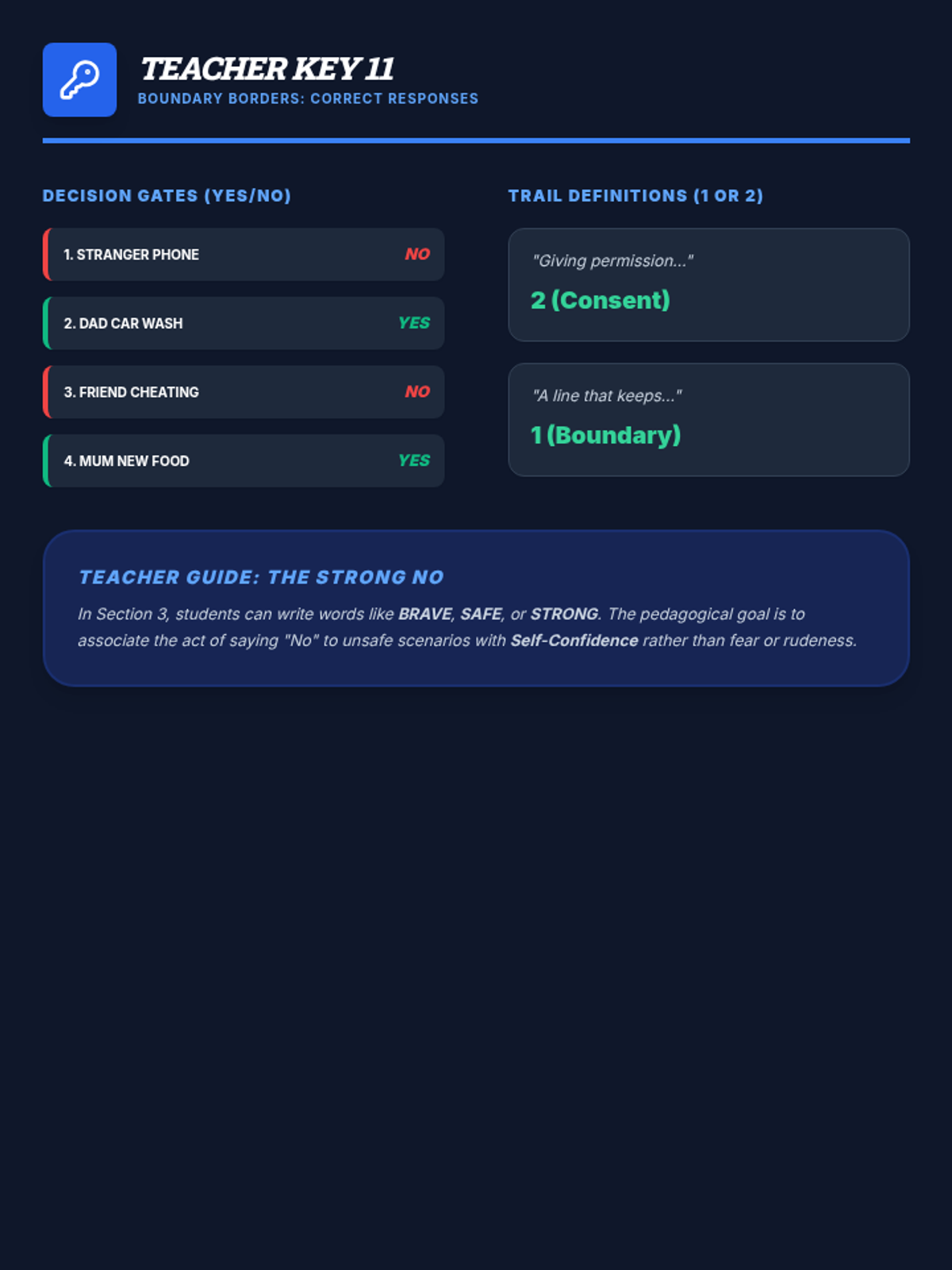Click the YES answer for Dad Car Wash
The width and height of the screenshot is (952, 1270).
414,323
